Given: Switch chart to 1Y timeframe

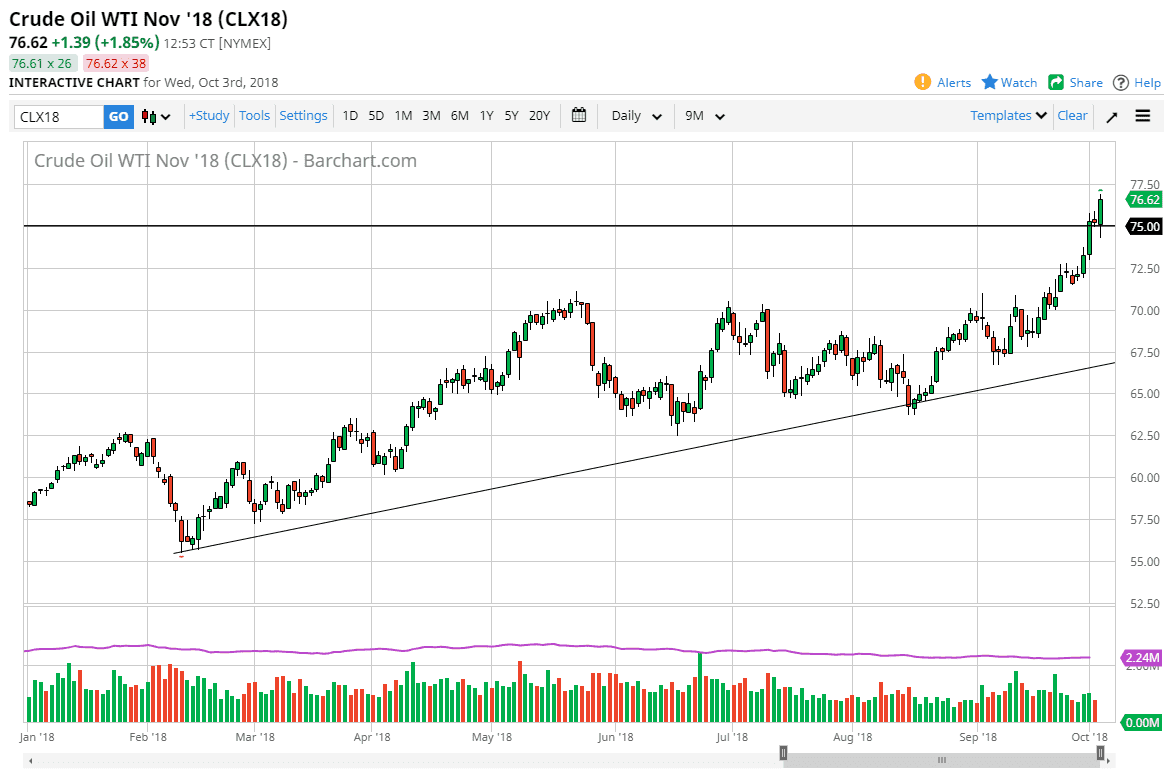Looking at the screenshot, I should point(486,116).
